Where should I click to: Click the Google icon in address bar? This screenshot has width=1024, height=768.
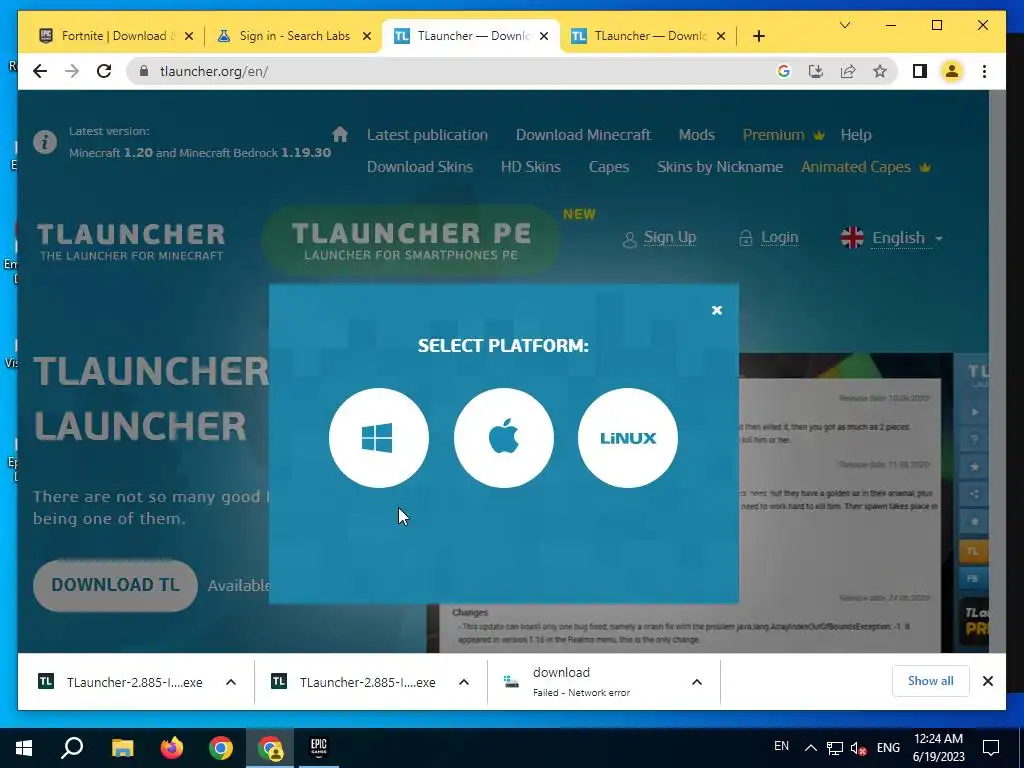pyautogui.click(x=784, y=71)
